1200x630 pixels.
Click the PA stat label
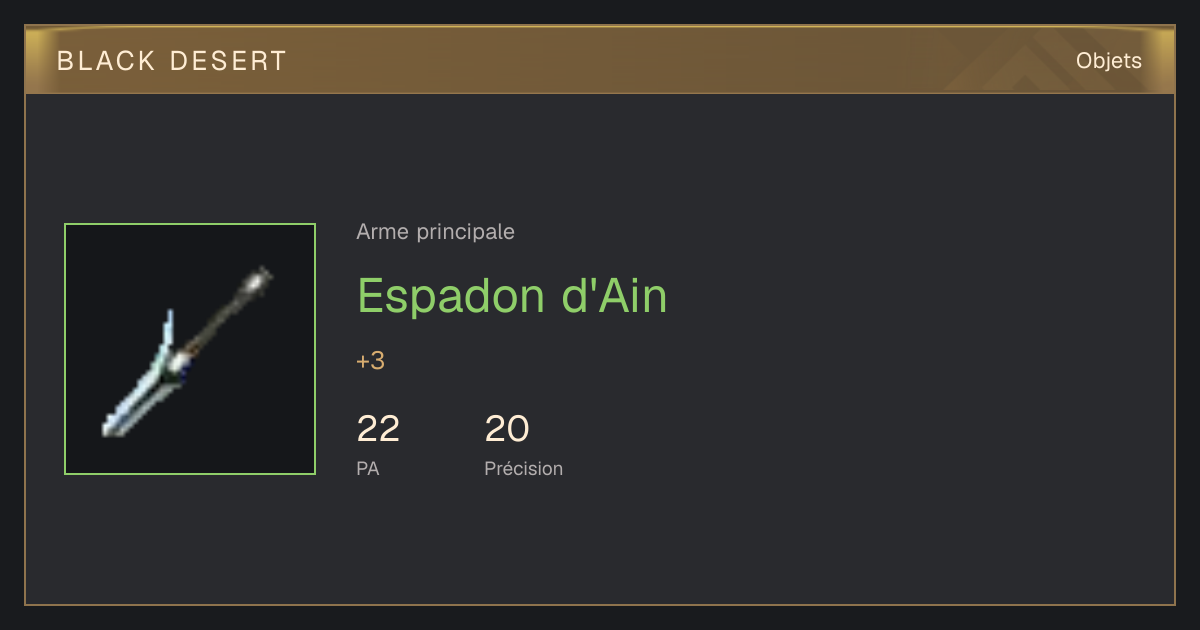click(x=368, y=468)
